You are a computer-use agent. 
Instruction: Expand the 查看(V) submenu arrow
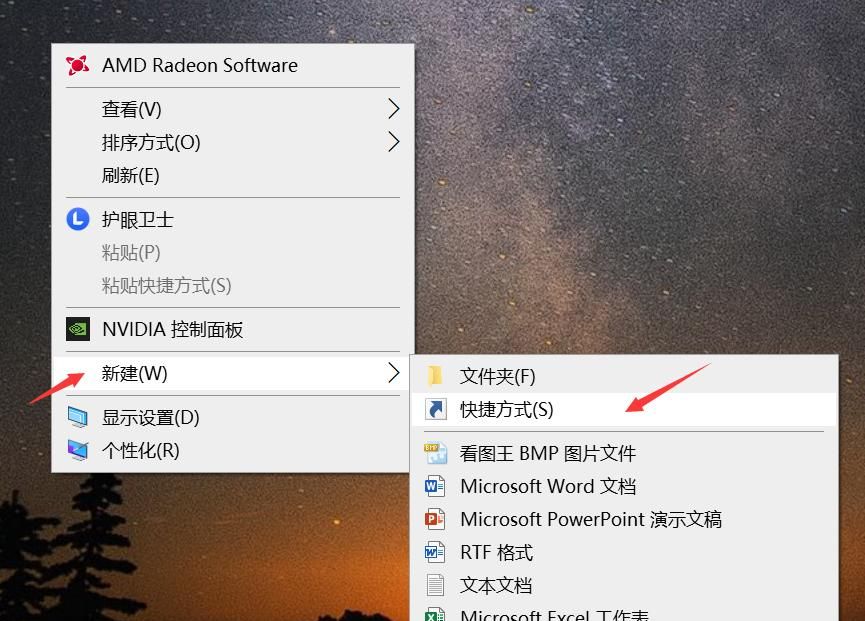[393, 109]
